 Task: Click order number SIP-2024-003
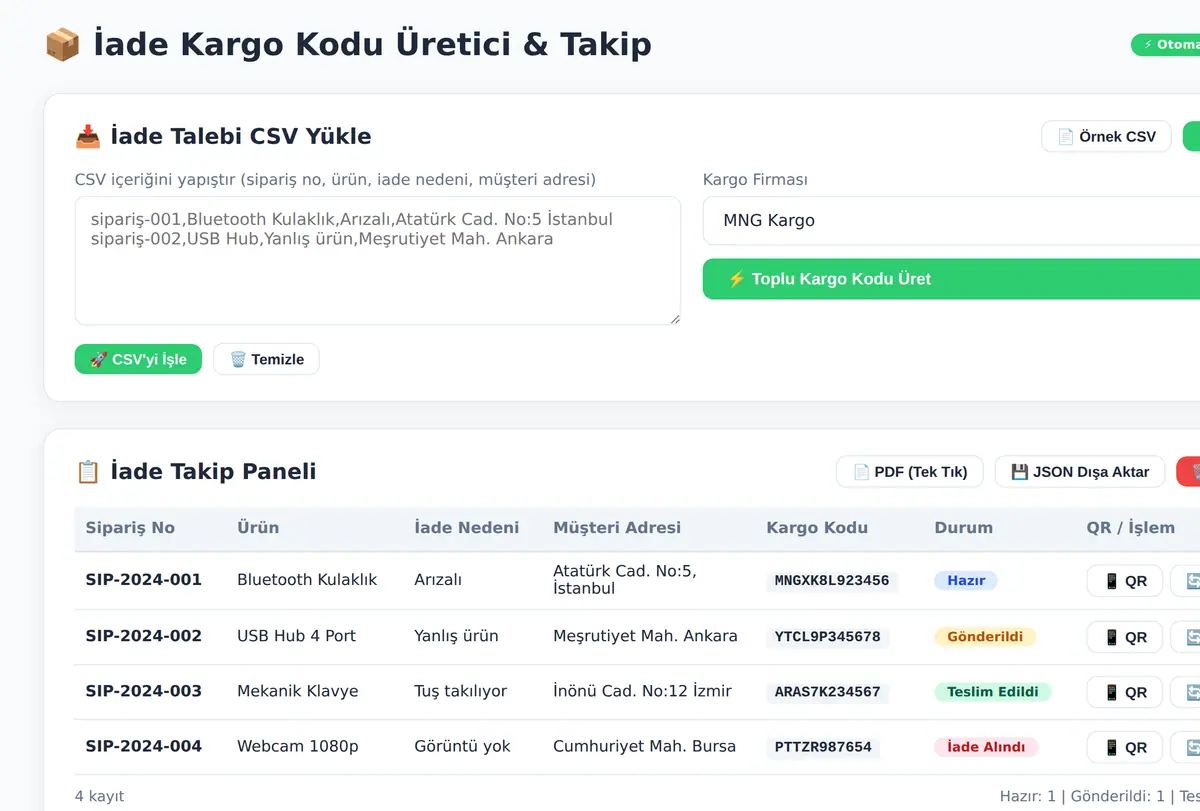click(143, 691)
